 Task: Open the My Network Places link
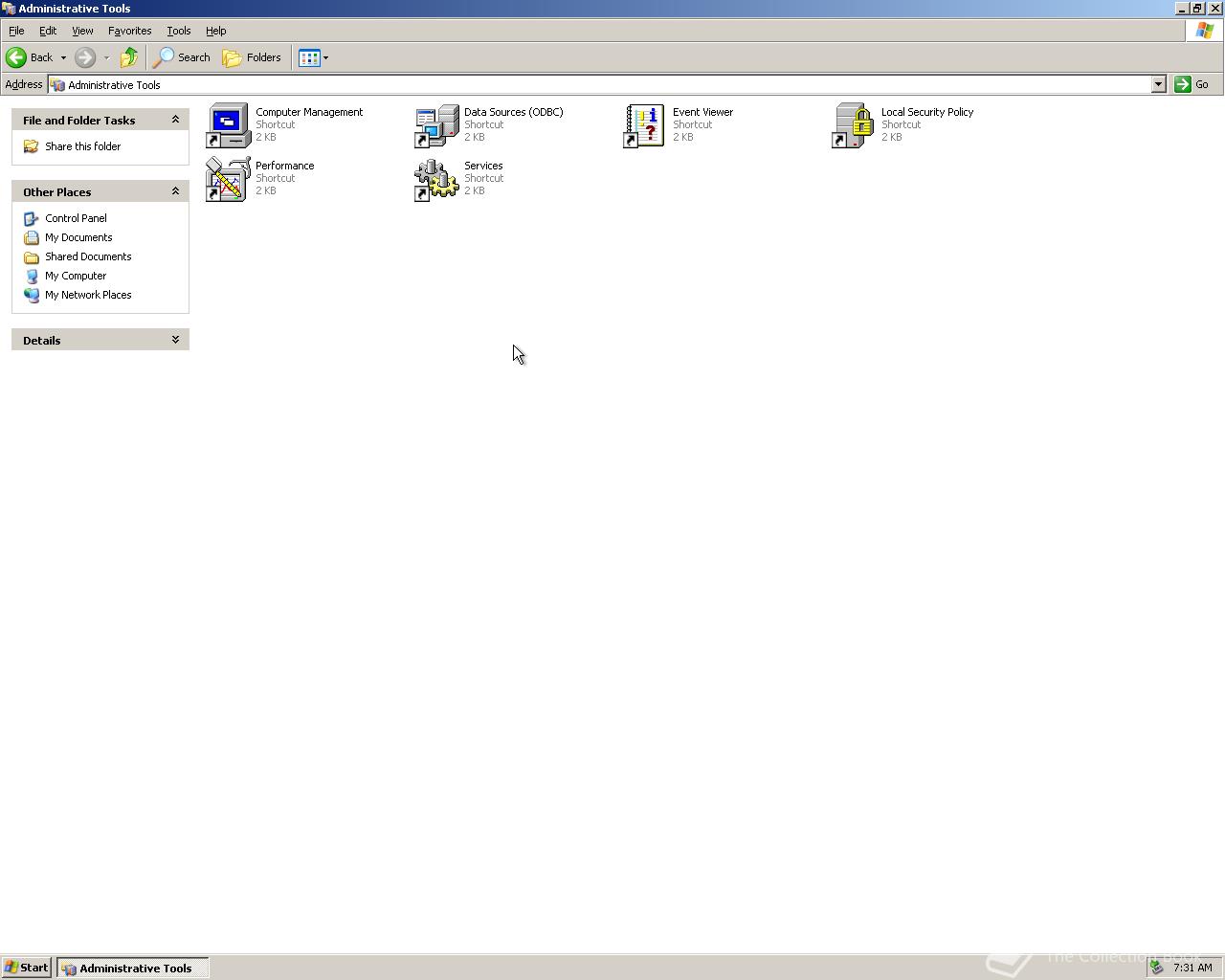click(88, 295)
